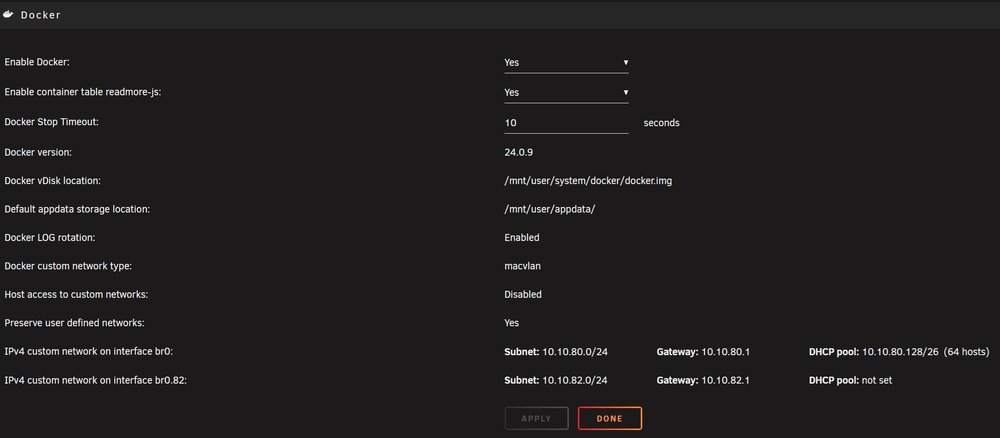
Task: Click subnet value 10.10.80.0/24
Action: 575,352
